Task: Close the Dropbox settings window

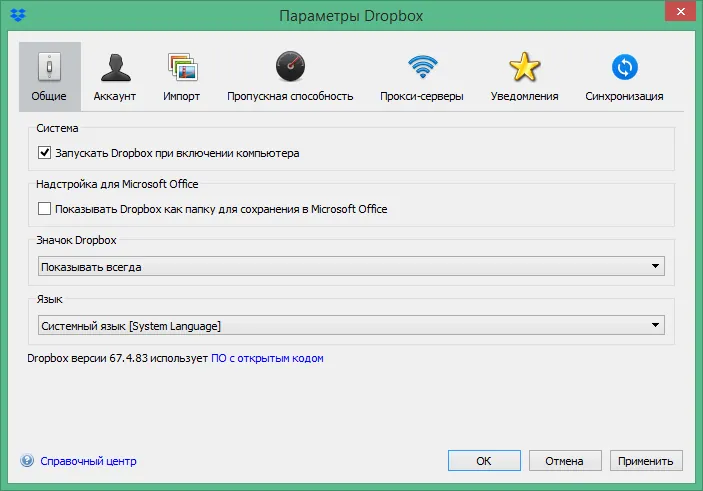Action: tap(680, 11)
